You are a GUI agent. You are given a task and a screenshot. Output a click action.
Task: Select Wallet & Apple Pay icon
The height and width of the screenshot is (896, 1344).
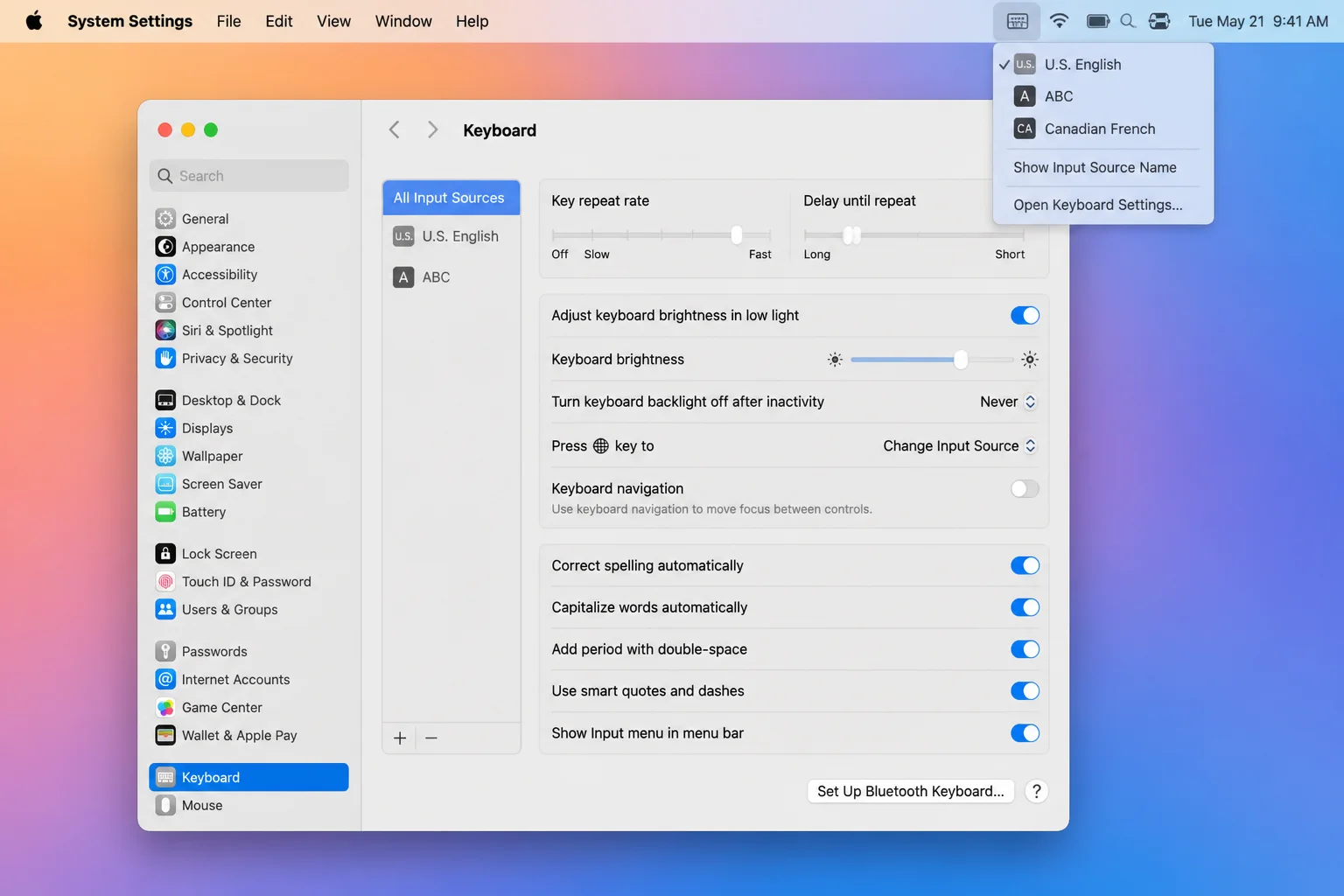click(x=165, y=736)
